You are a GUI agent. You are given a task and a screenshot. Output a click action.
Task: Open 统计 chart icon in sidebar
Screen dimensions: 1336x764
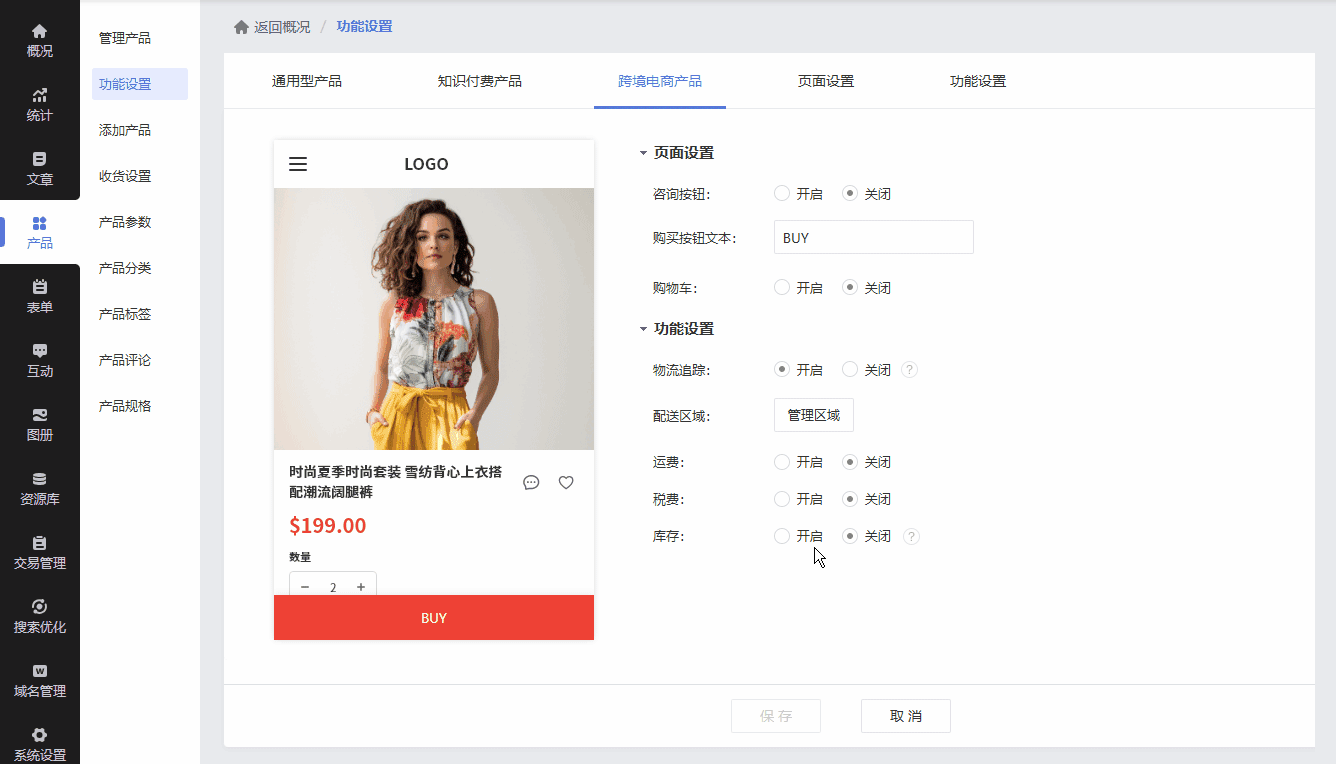[40, 95]
